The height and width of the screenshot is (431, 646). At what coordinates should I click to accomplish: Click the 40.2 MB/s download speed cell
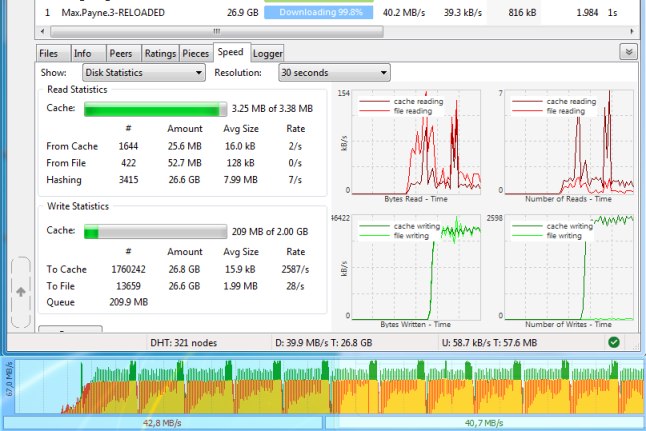[x=404, y=13]
